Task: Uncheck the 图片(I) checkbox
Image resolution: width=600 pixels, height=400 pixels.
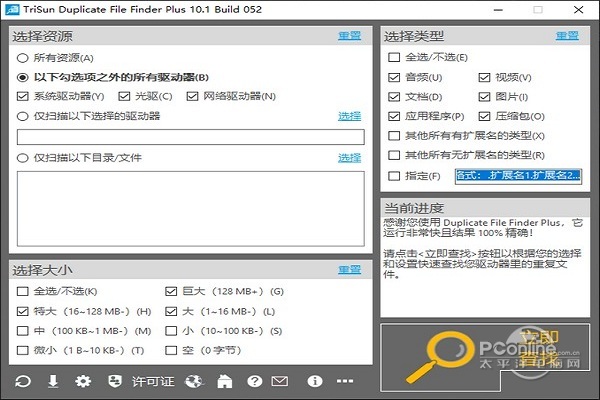Action: coord(484,96)
